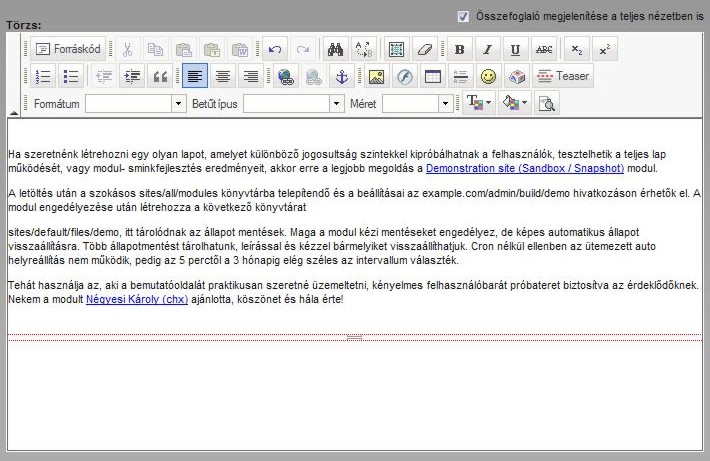This screenshot has width=710, height=461.
Task: Insert anchor icon
Action: click(342, 76)
